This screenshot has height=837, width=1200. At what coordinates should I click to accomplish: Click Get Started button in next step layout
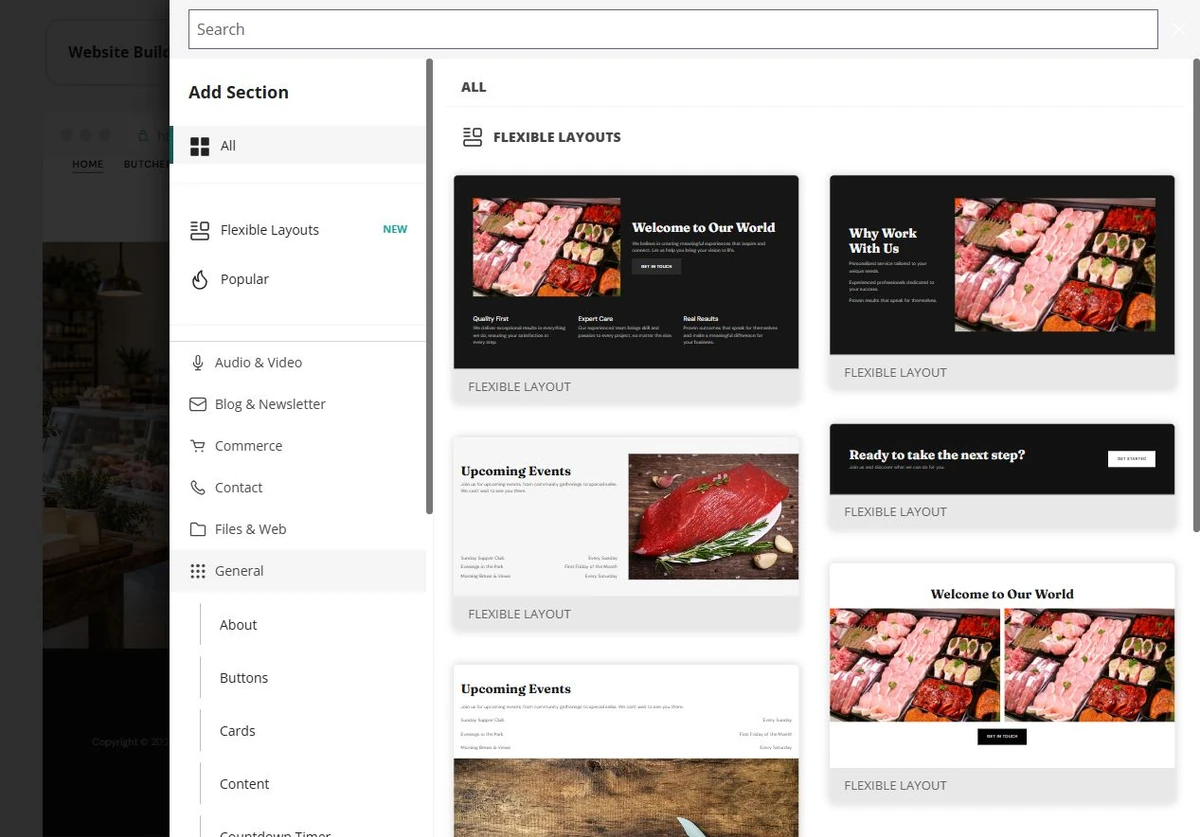(1132, 459)
